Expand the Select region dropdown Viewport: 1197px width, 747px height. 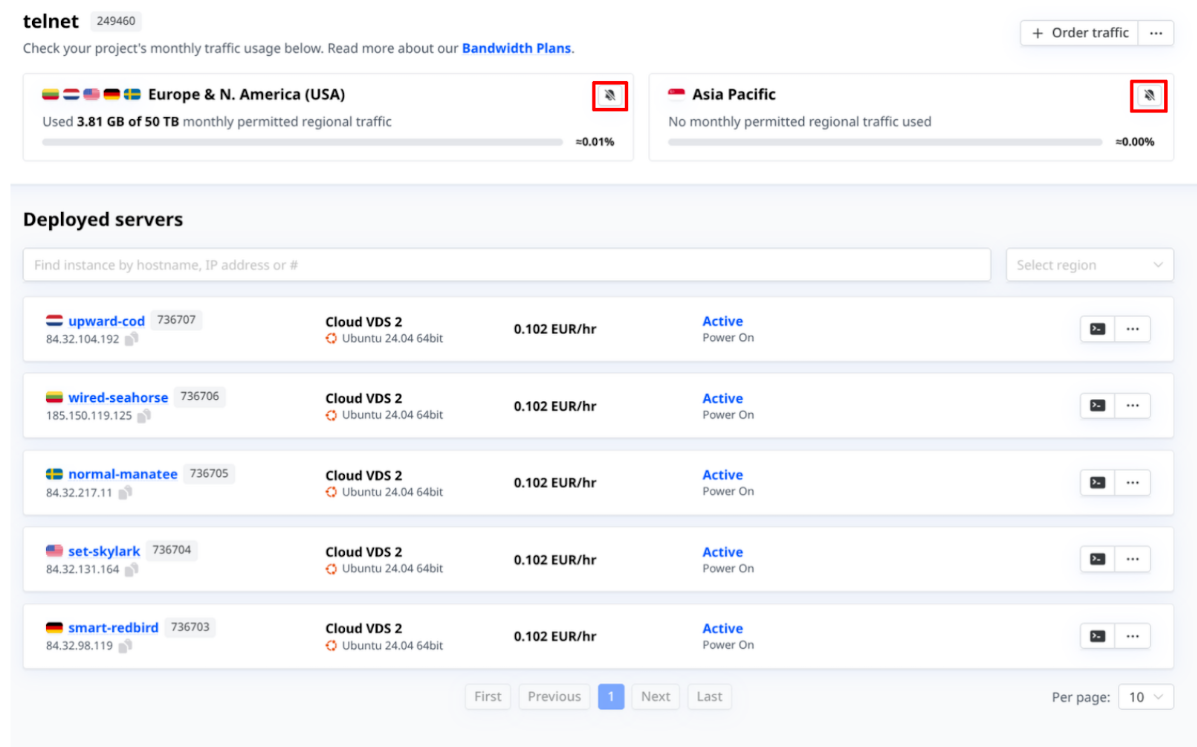[x=1089, y=265]
